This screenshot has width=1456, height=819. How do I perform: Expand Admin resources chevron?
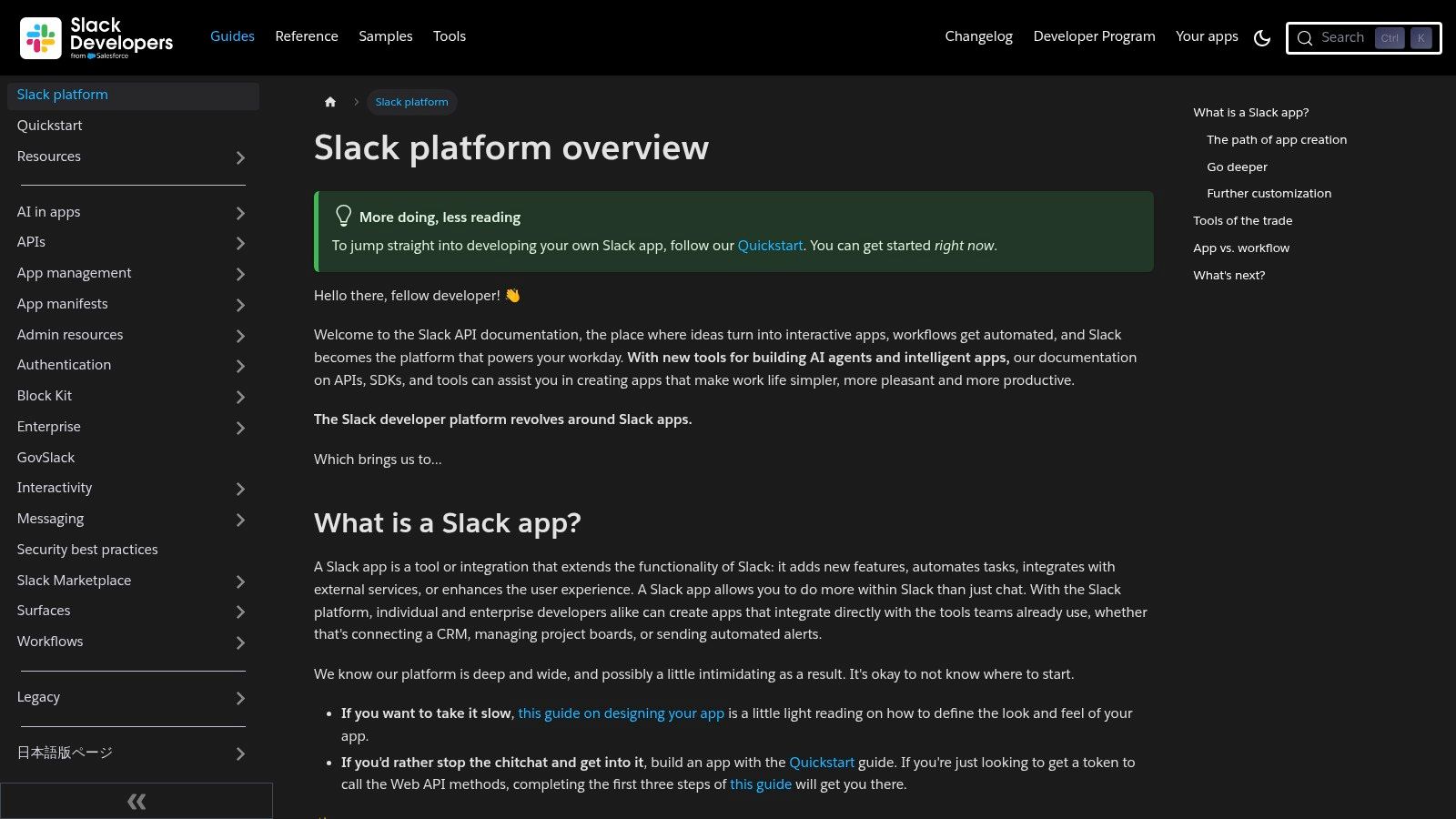(x=240, y=336)
